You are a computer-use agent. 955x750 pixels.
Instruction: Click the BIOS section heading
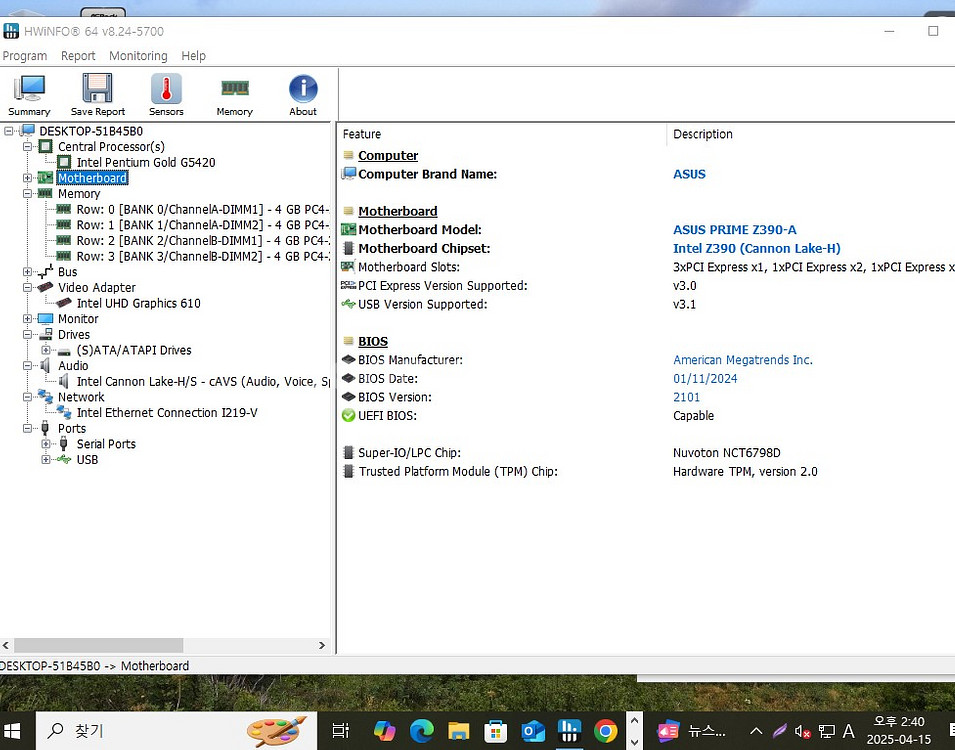coord(373,342)
